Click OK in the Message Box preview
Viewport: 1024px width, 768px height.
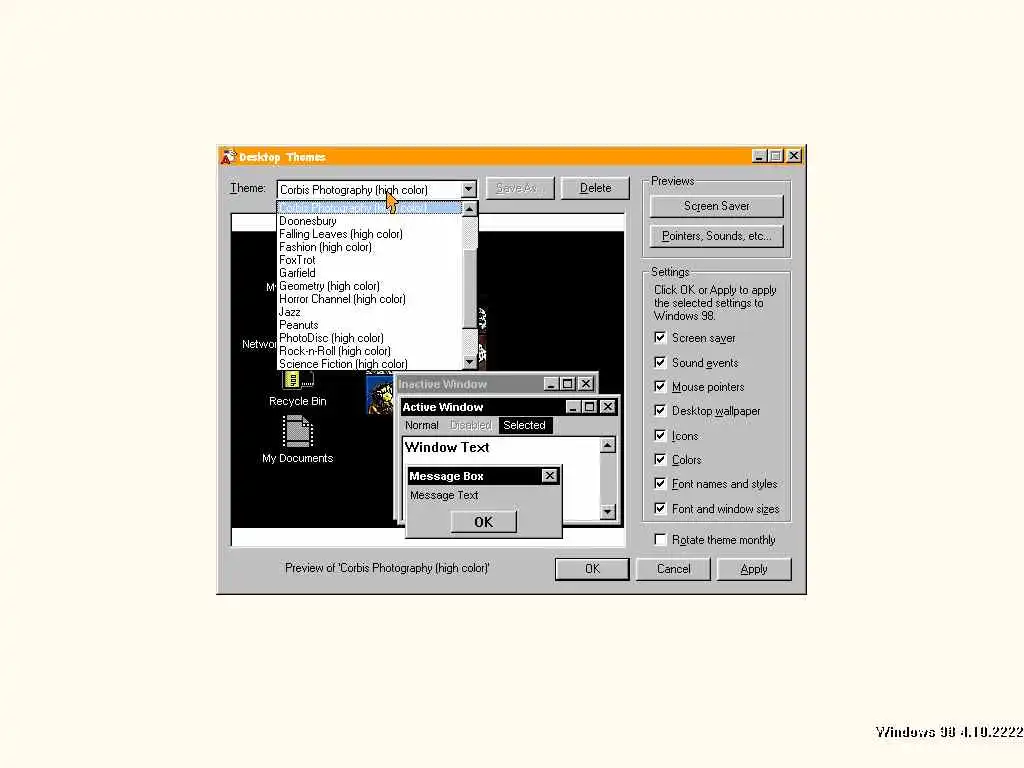pyautogui.click(x=483, y=522)
